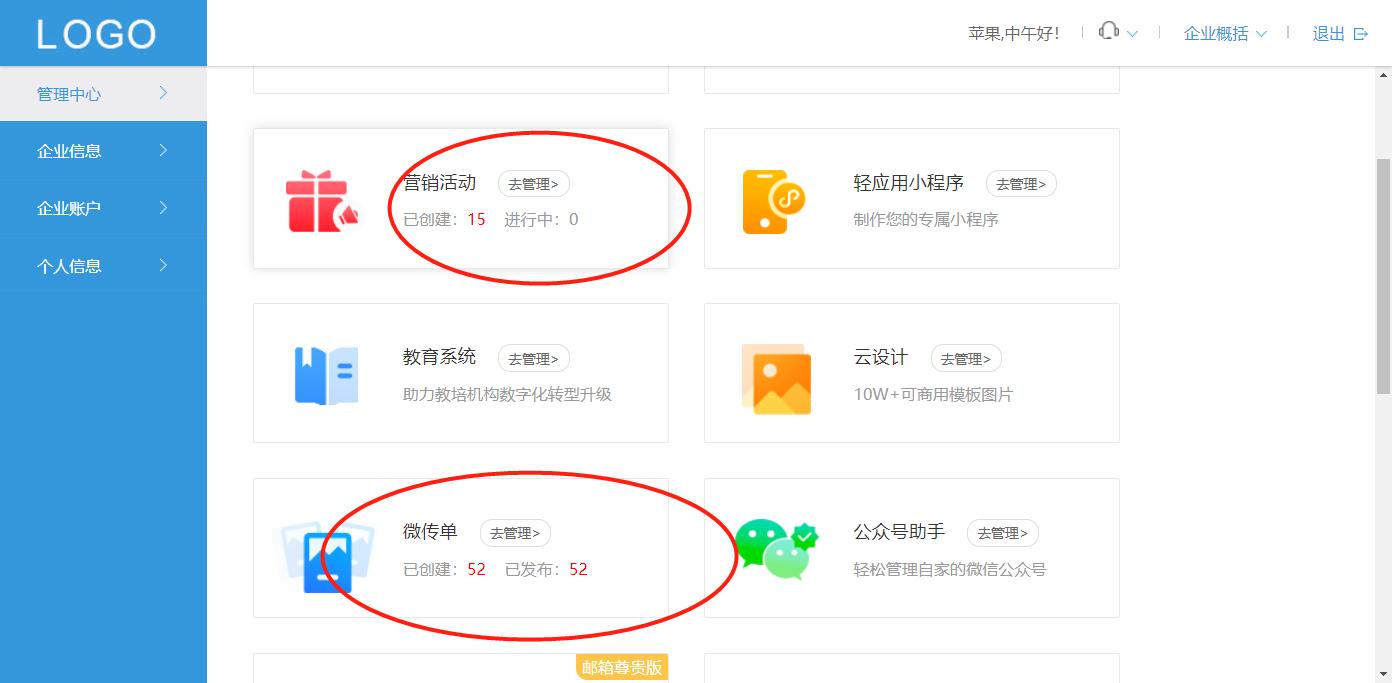
Task: Click 去管理 for 营销活动
Action: click(x=533, y=183)
